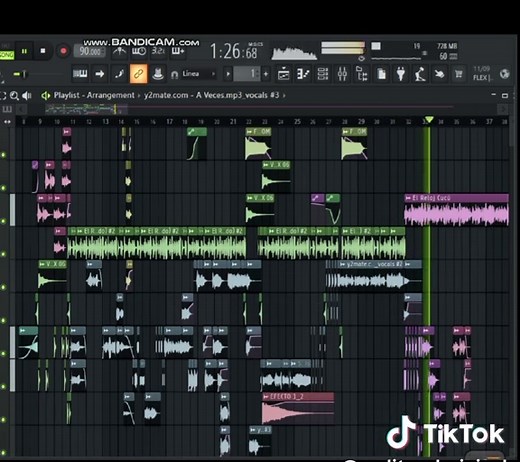This screenshot has height=462, width=520.
Task: Click the stop button in transport
Action: point(43,51)
